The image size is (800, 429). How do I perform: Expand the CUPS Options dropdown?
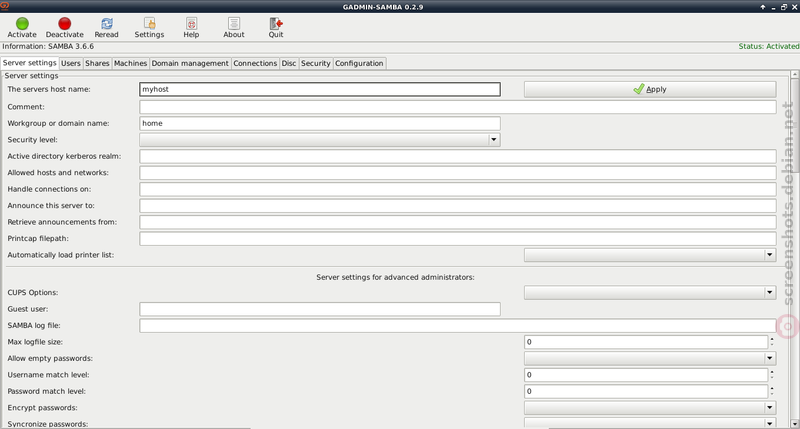pos(650,292)
